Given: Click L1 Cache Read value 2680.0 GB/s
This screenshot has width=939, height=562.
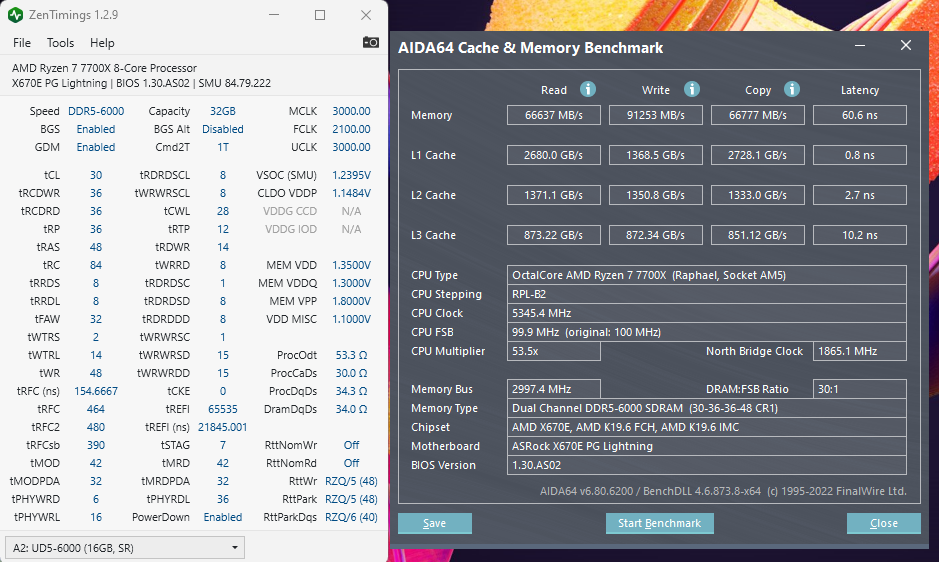Looking at the screenshot, I should pyautogui.click(x=554, y=155).
